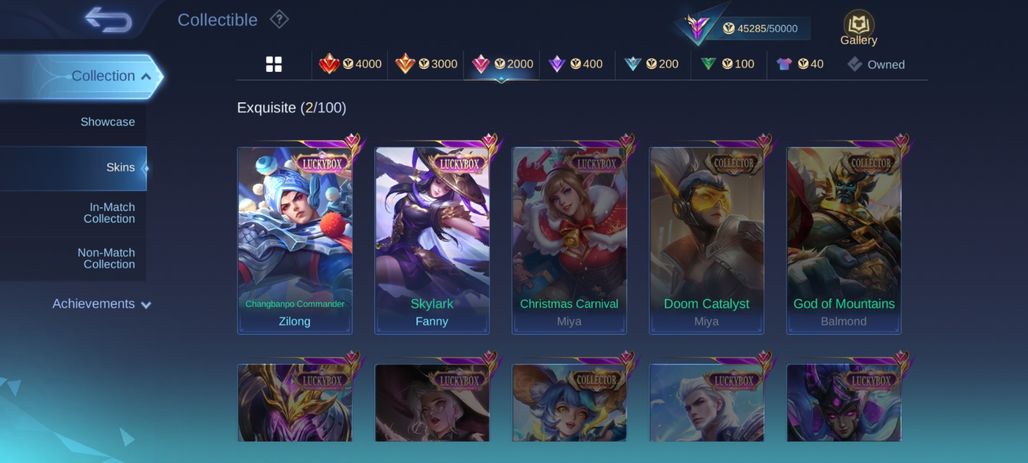Expand the Achievements sidebar section
1028x463 pixels.
(x=102, y=304)
